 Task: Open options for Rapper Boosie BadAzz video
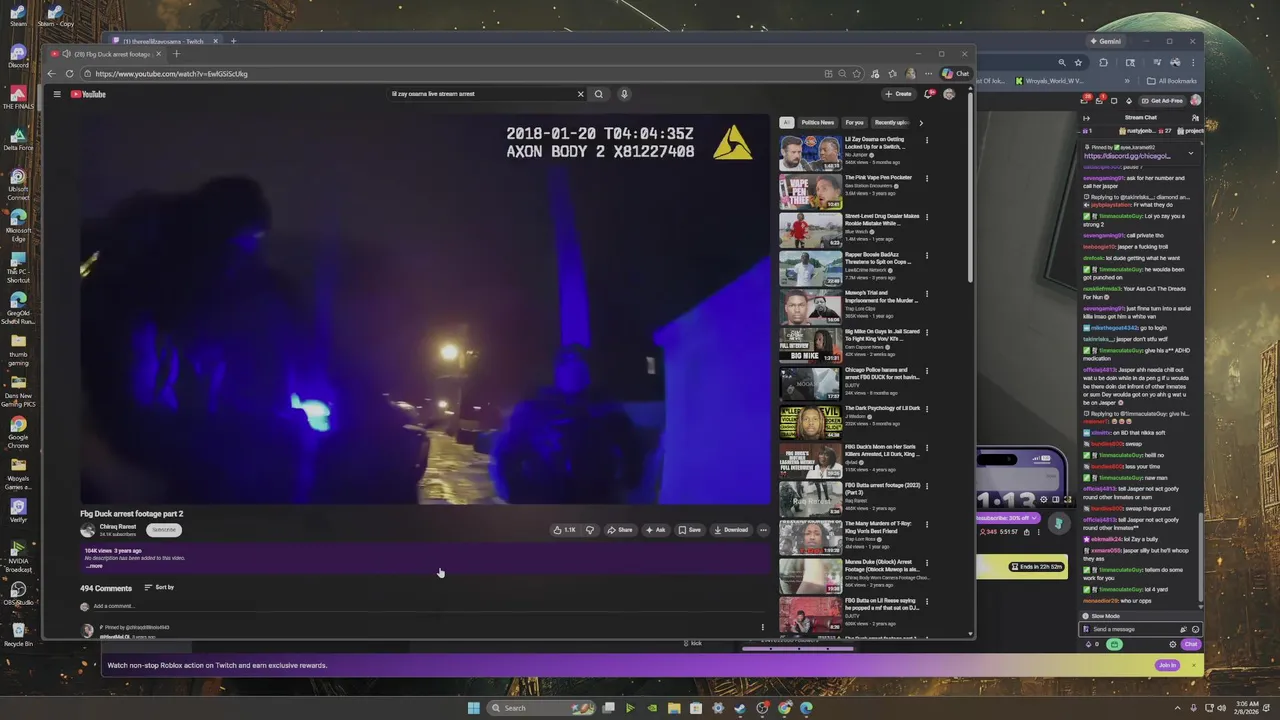927,256
